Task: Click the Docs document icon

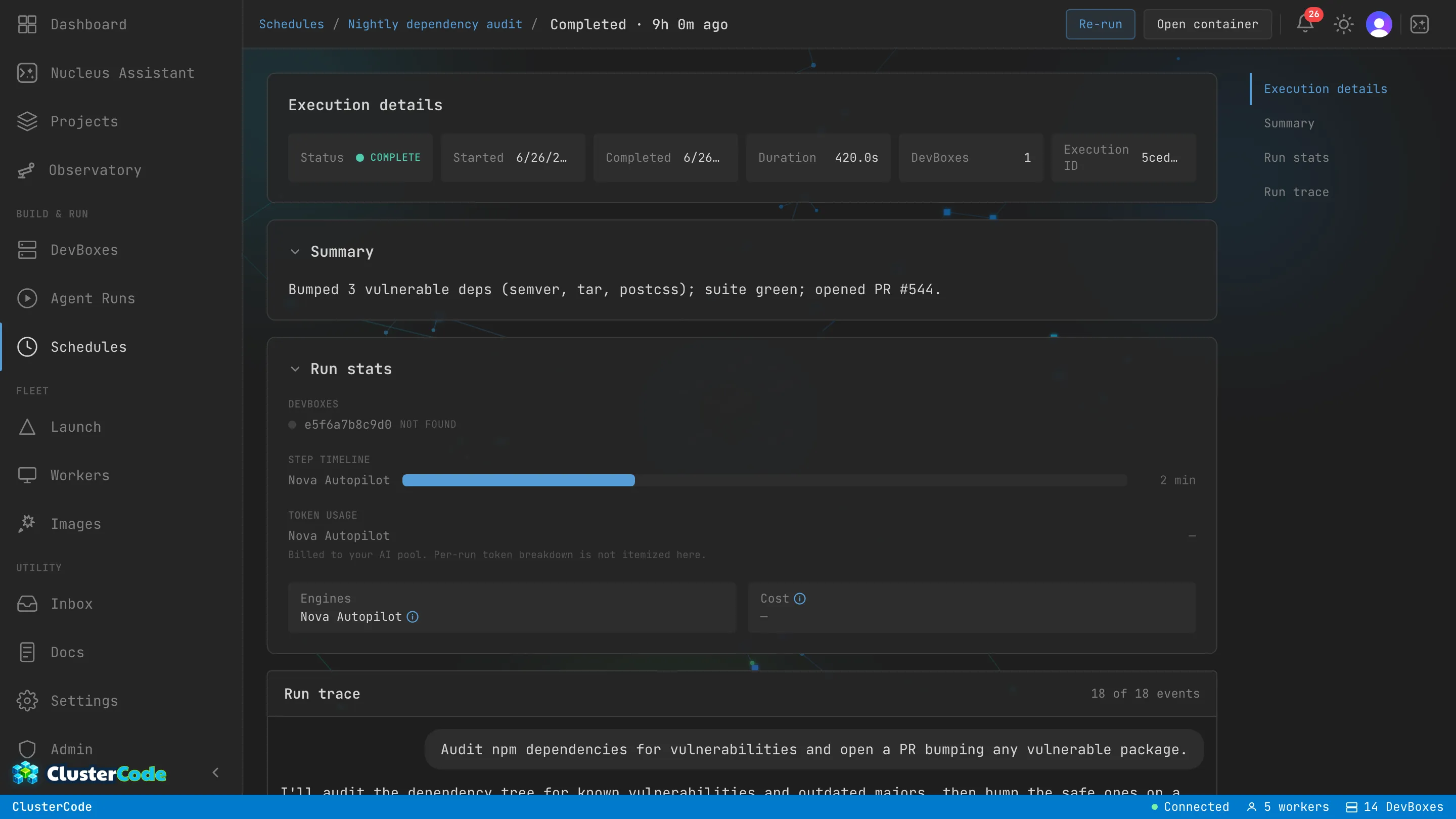Action: coord(27,652)
